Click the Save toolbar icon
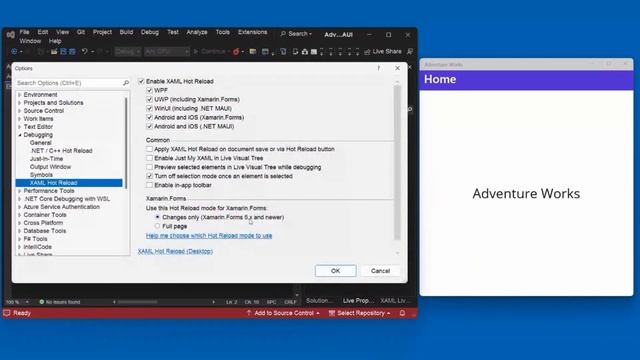 click(x=63, y=52)
